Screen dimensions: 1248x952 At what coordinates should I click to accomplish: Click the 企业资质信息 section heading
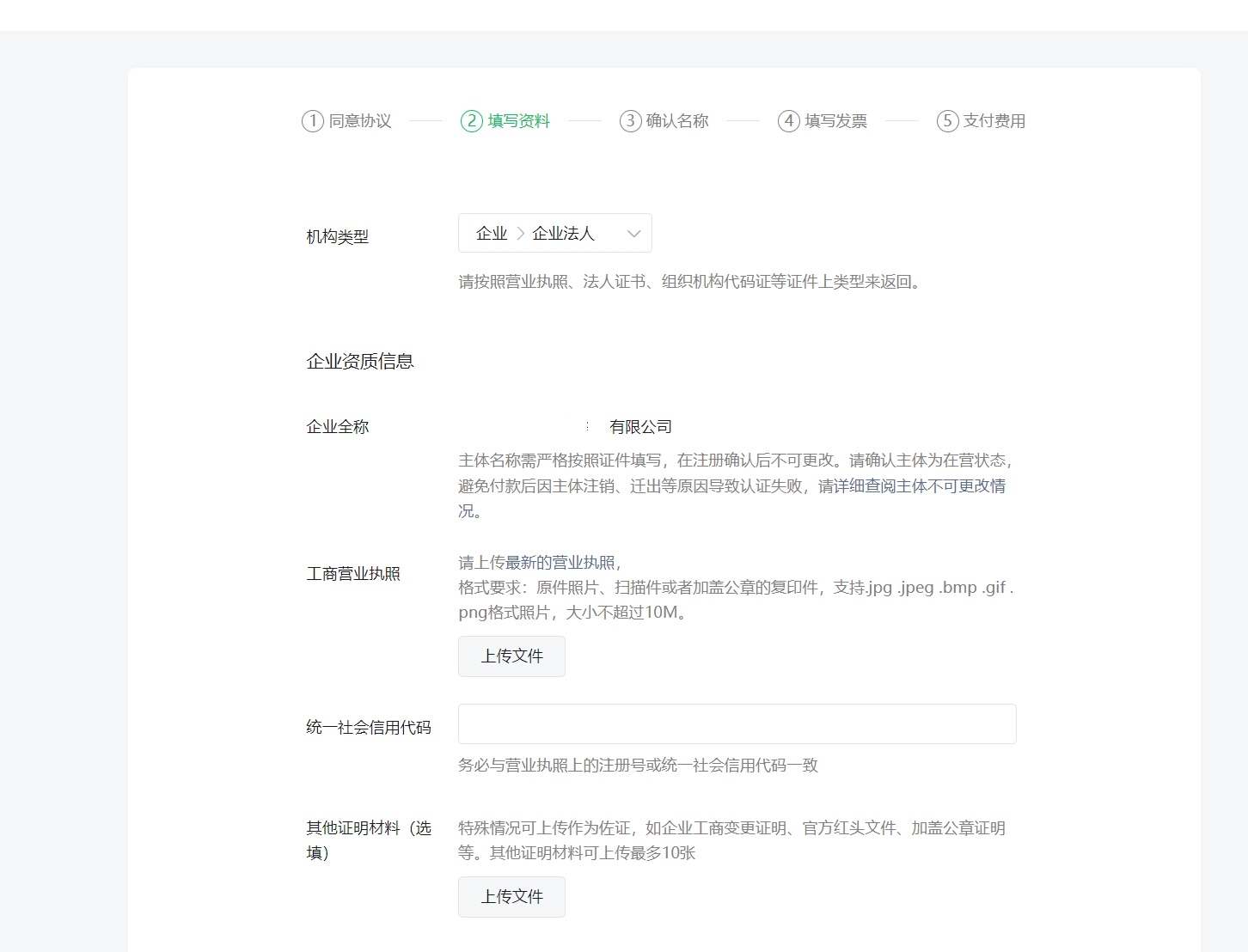360,362
